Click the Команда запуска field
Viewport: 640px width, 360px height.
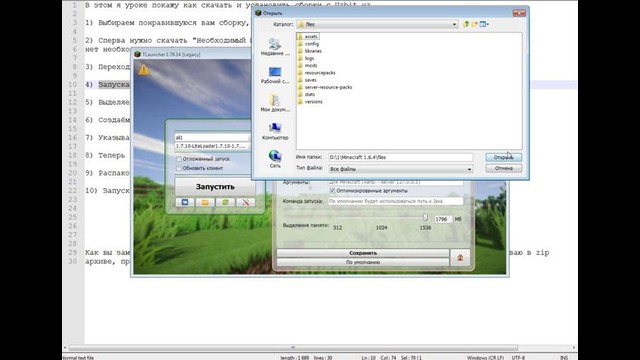pyautogui.click(x=396, y=201)
